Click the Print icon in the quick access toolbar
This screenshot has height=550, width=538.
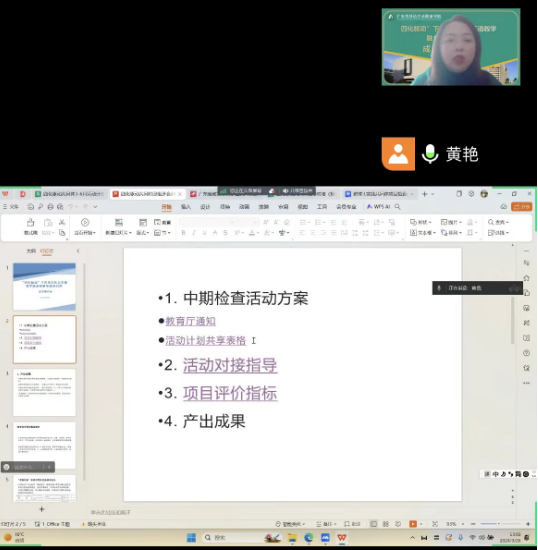(51, 207)
